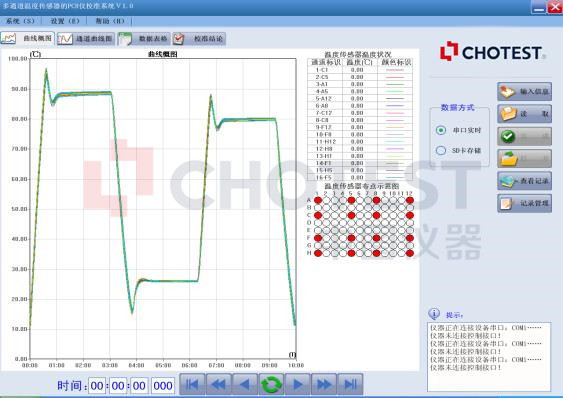Image resolution: width=563 pixels, height=398 pixels.
Task: Click the folder with green arrow button
Action: coord(524,158)
